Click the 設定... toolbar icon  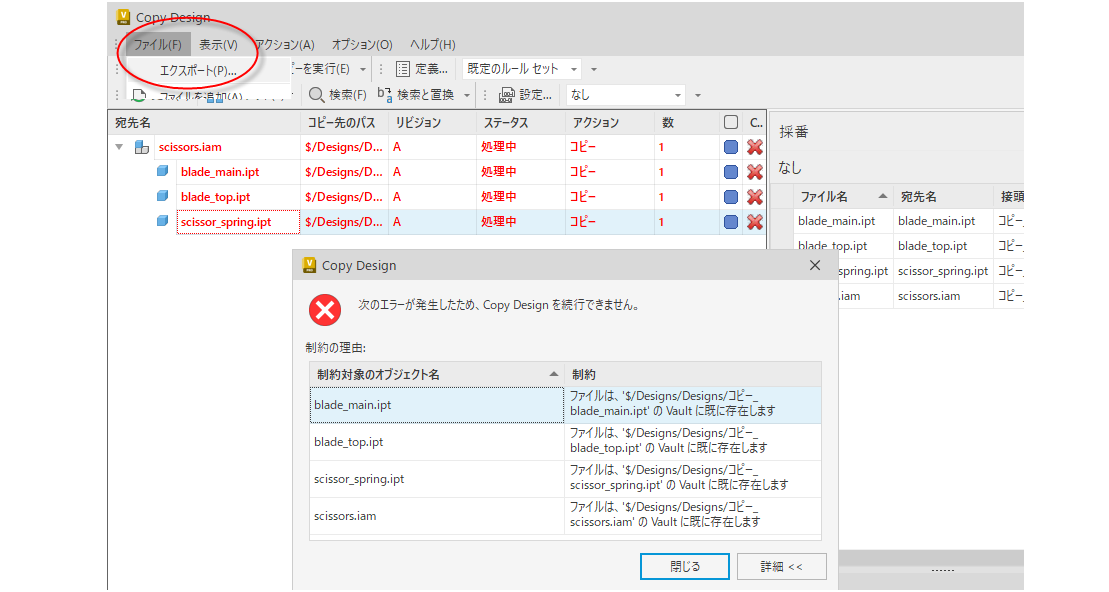506,95
